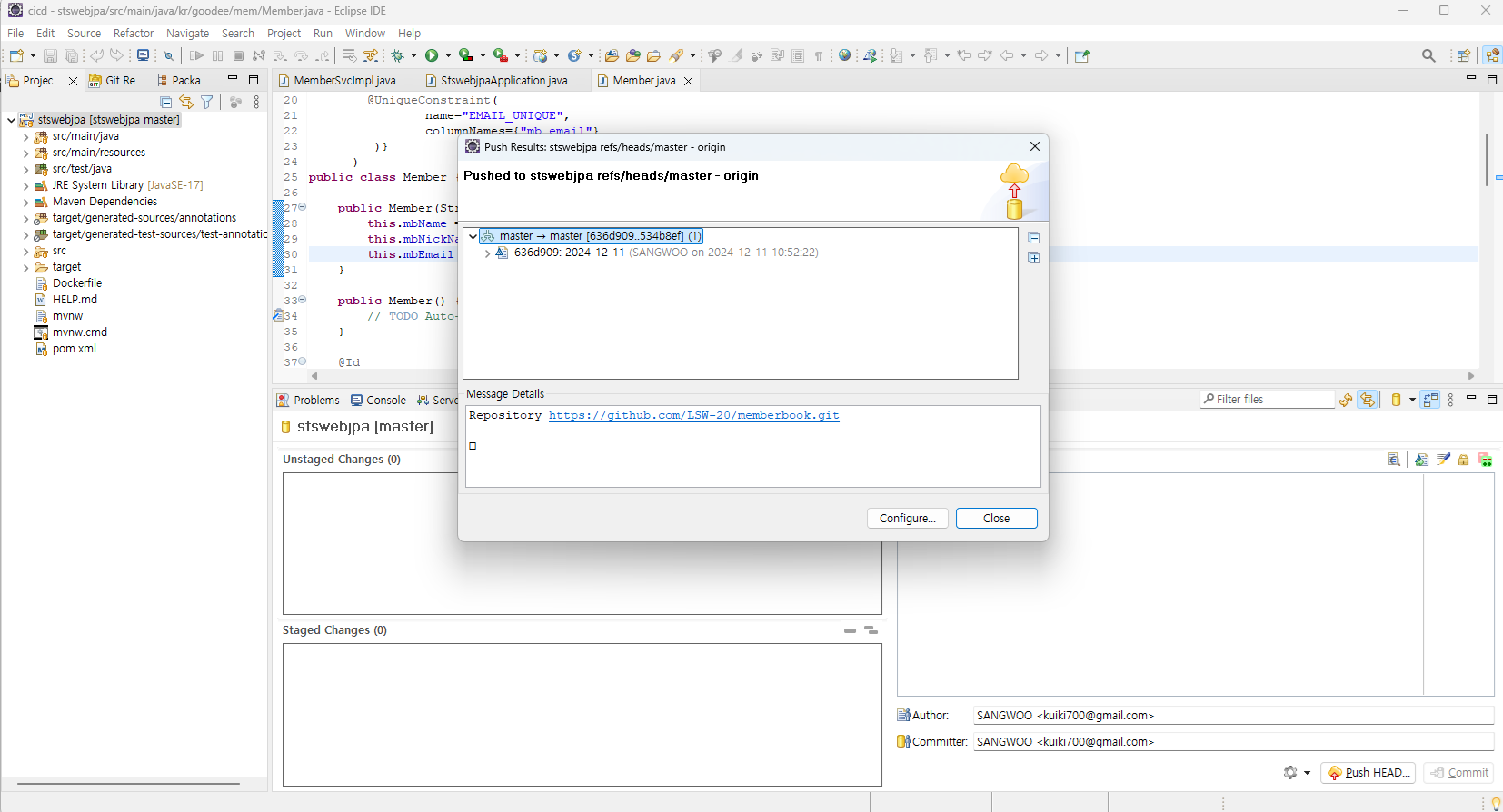Click the Search magnifier in the main toolbar

1428,55
